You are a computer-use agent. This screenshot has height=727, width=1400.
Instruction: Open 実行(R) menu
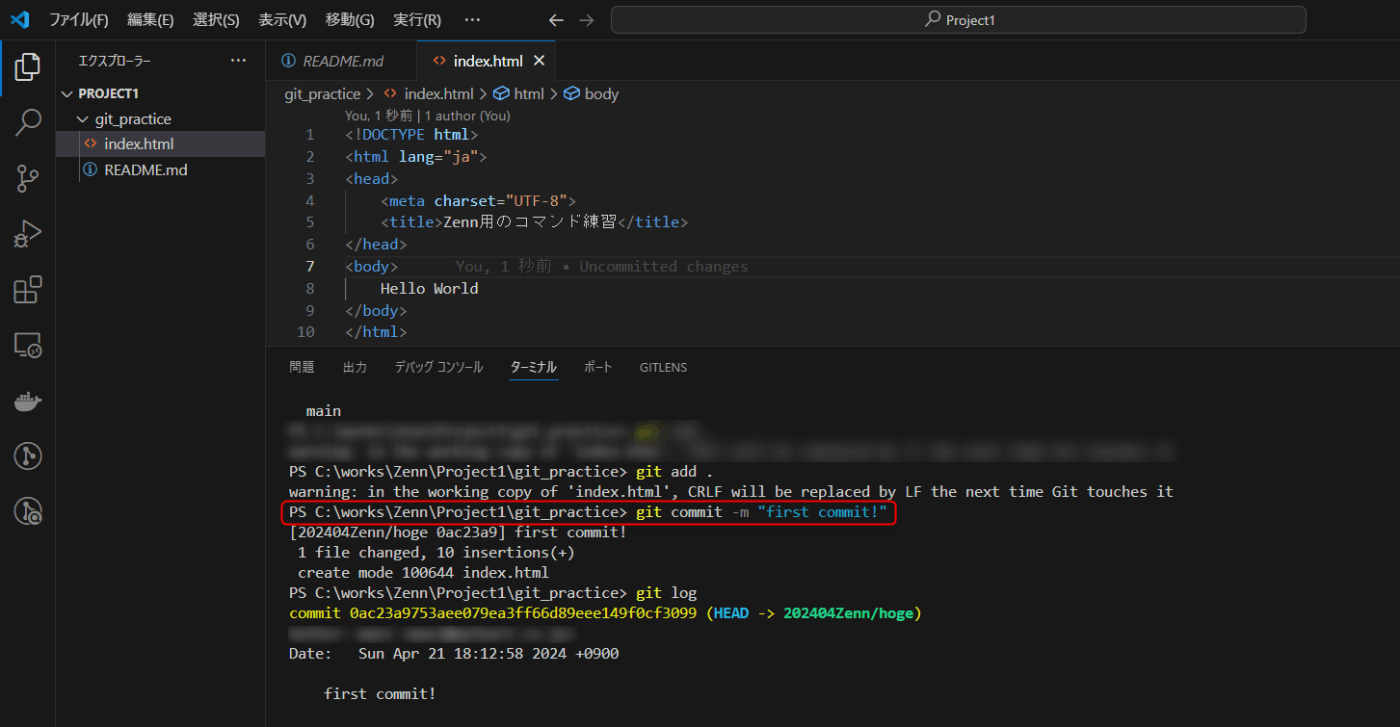[x=417, y=20]
